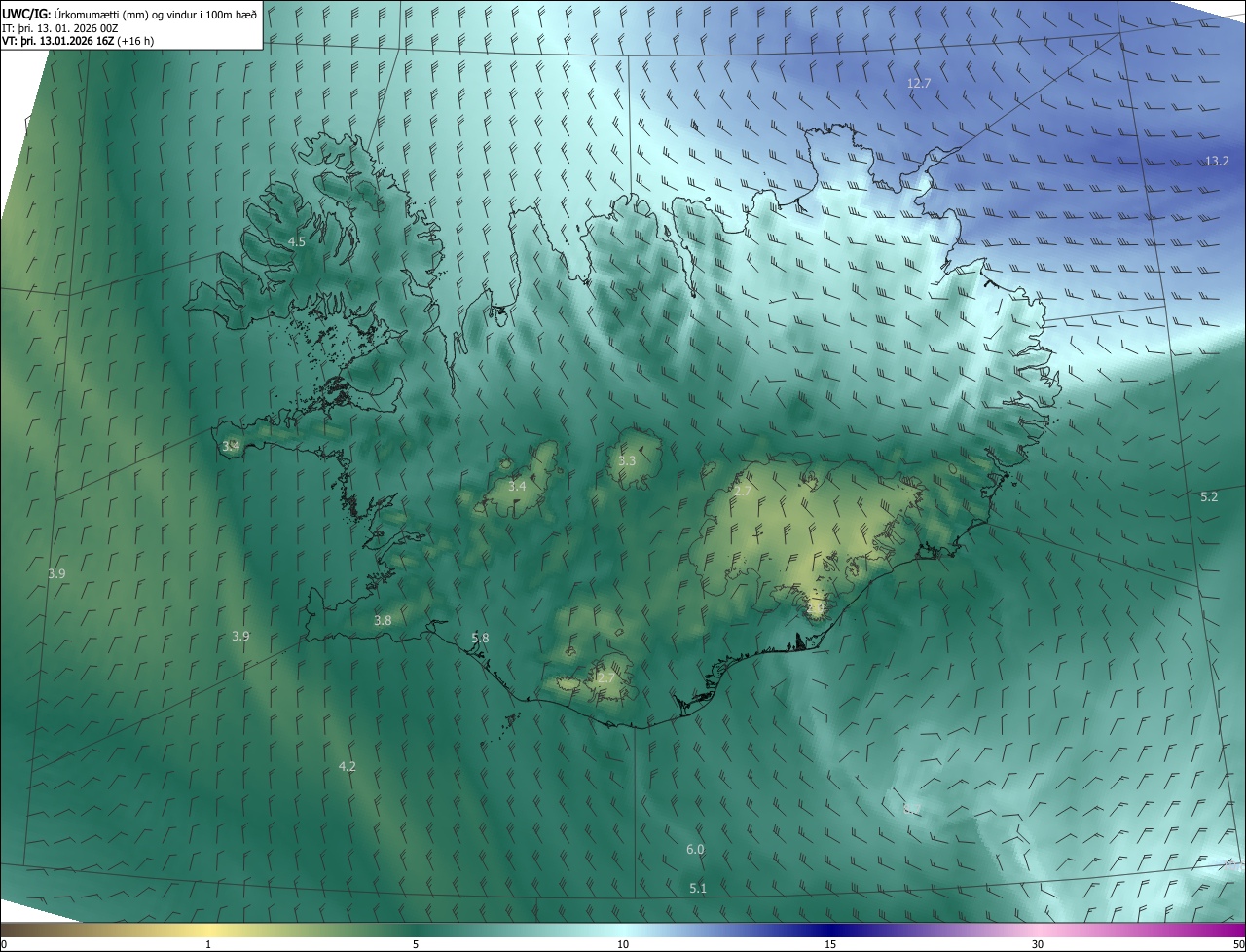
Task: Click the 13.2 value on the map
Action: pyautogui.click(x=1217, y=161)
